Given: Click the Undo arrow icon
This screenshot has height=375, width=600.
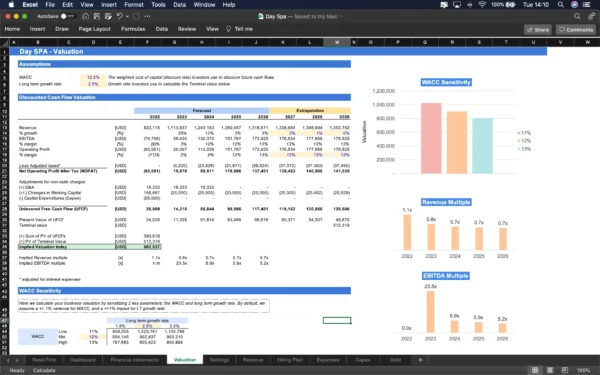Looking at the screenshot, I should click(x=120, y=16).
